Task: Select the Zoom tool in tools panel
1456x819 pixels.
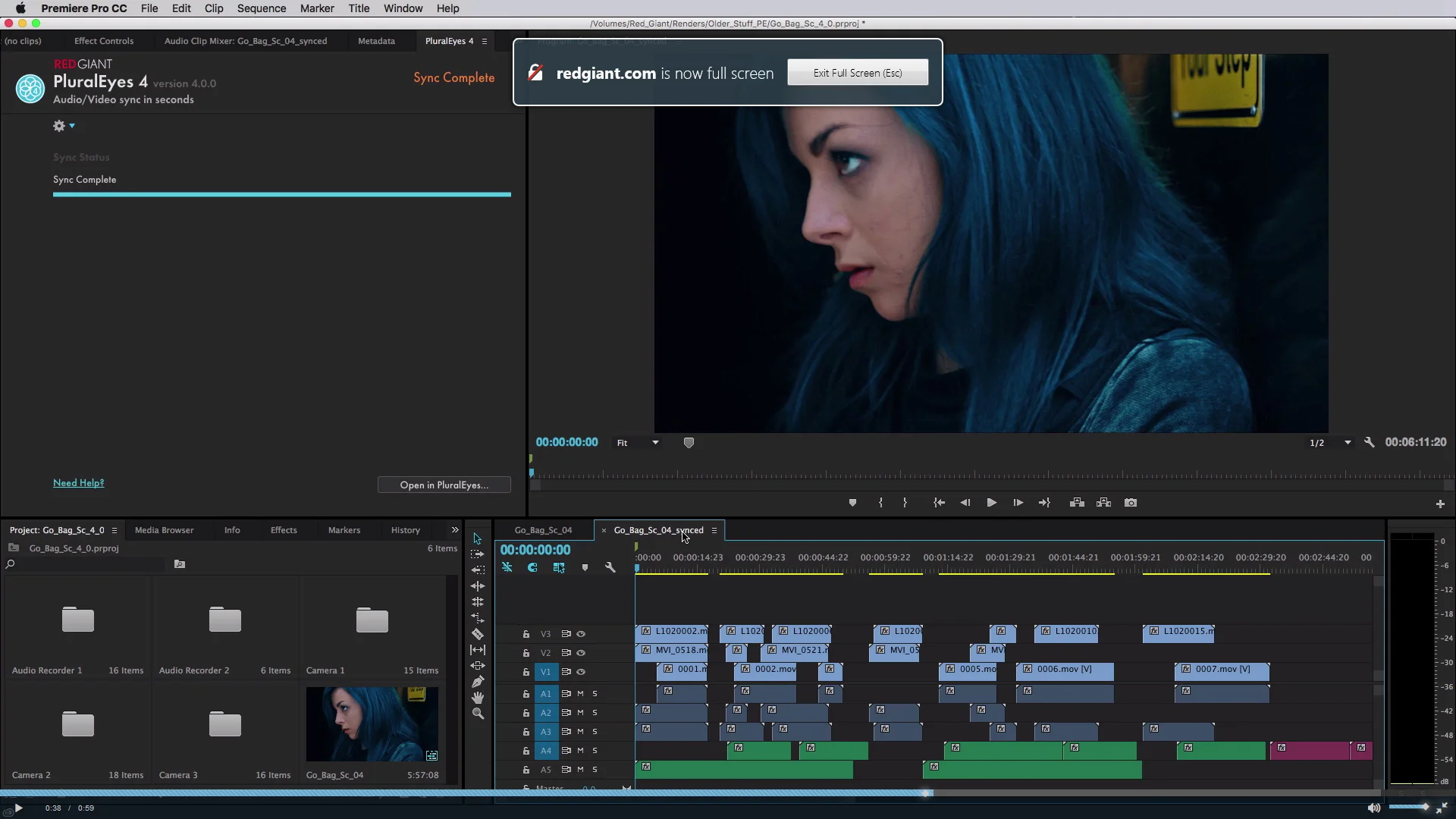Action: point(478,714)
